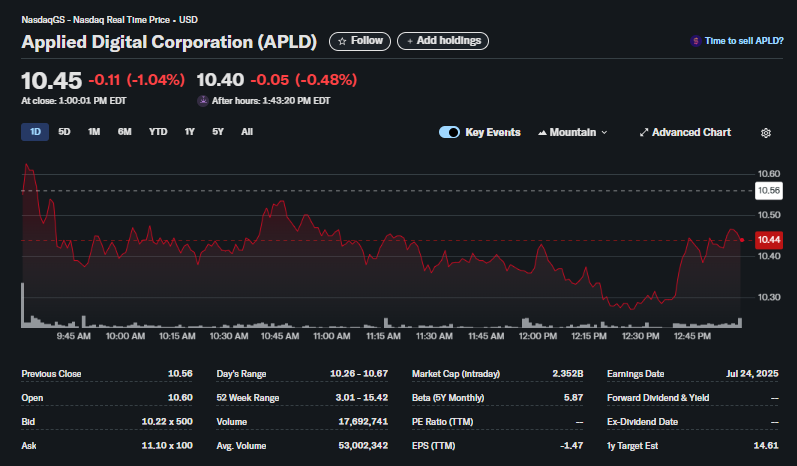The width and height of the screenshot is (797, 466).
Task: Click the Applied Digital Corporation (APLD) title
Action: [x=169, y=42]
